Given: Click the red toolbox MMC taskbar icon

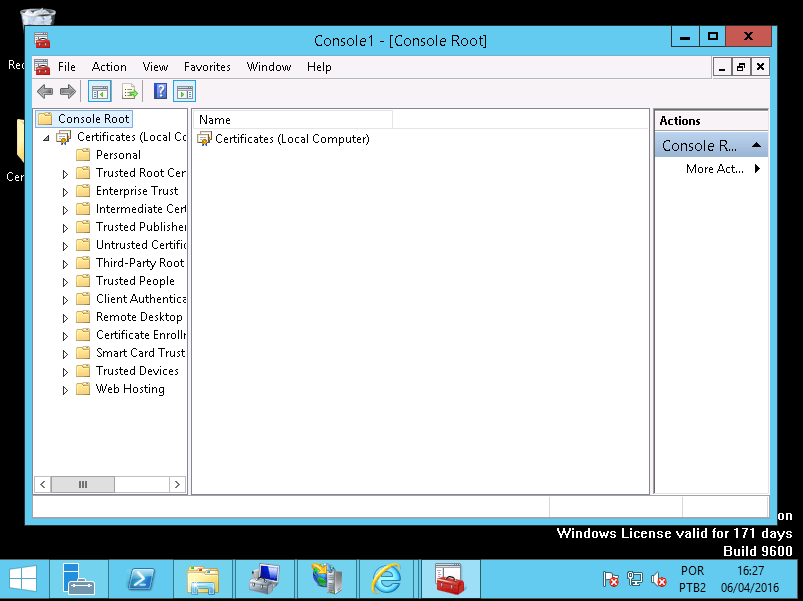Looking at the screenshot, I should click(x=449, y=578).
